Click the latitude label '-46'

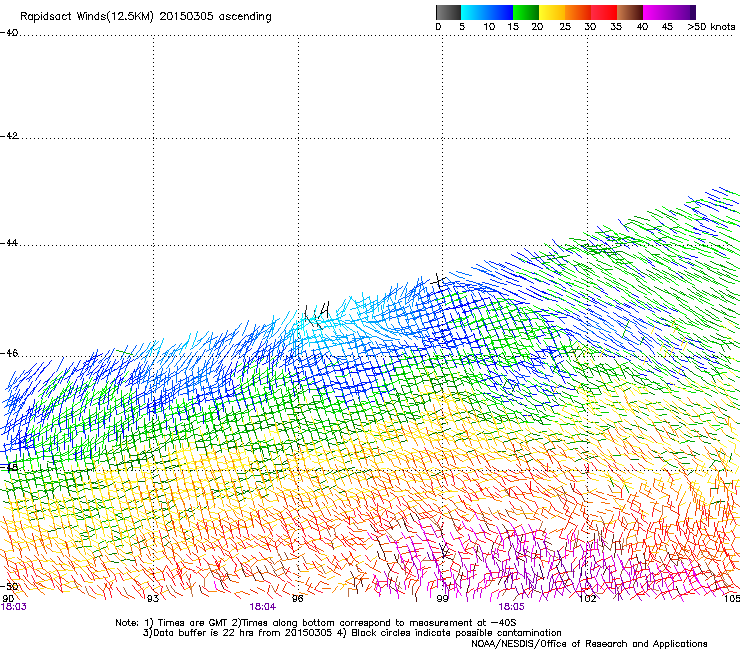coord(9,353)
